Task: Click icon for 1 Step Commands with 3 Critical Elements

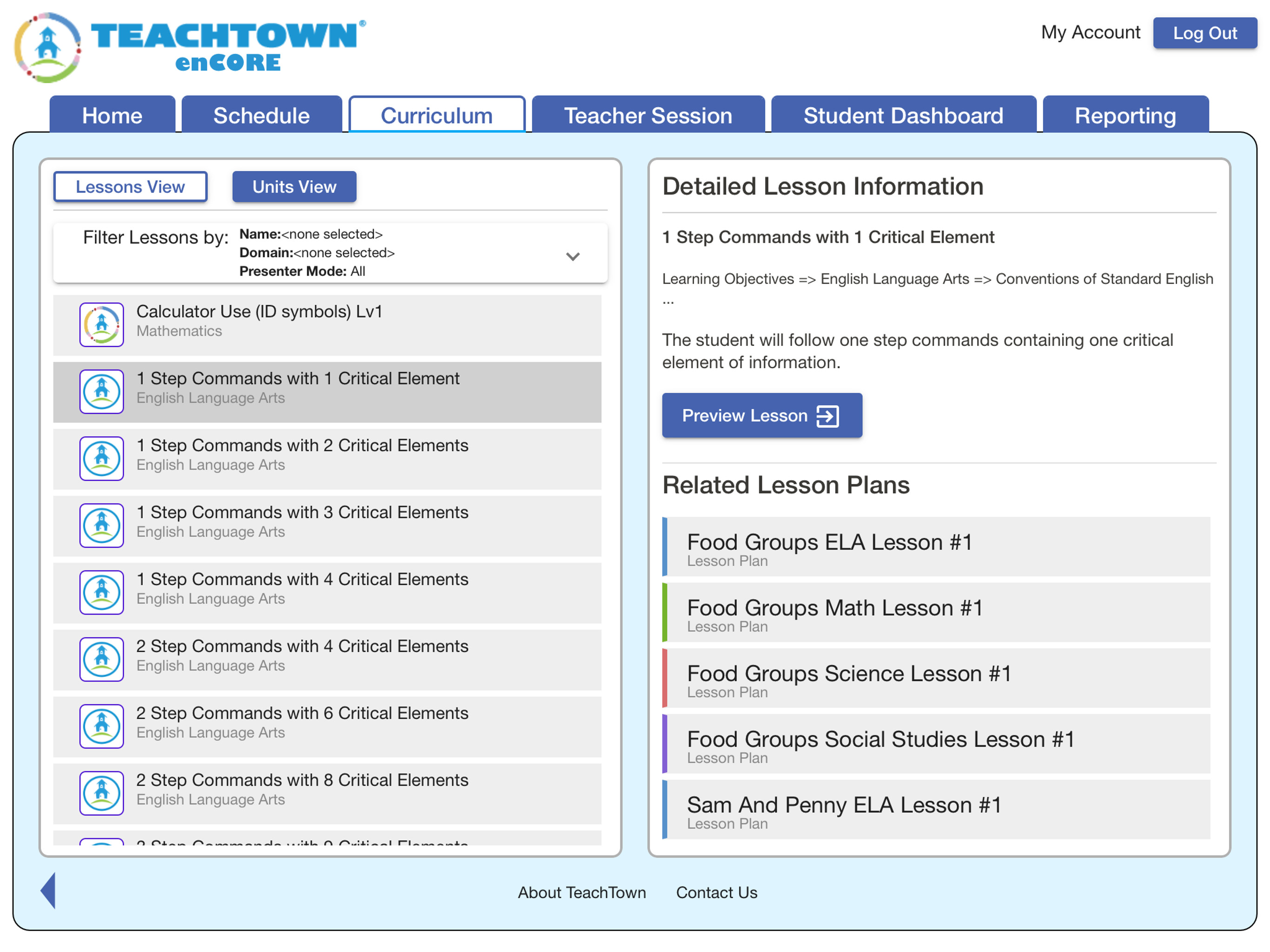Action: (102, 525)
